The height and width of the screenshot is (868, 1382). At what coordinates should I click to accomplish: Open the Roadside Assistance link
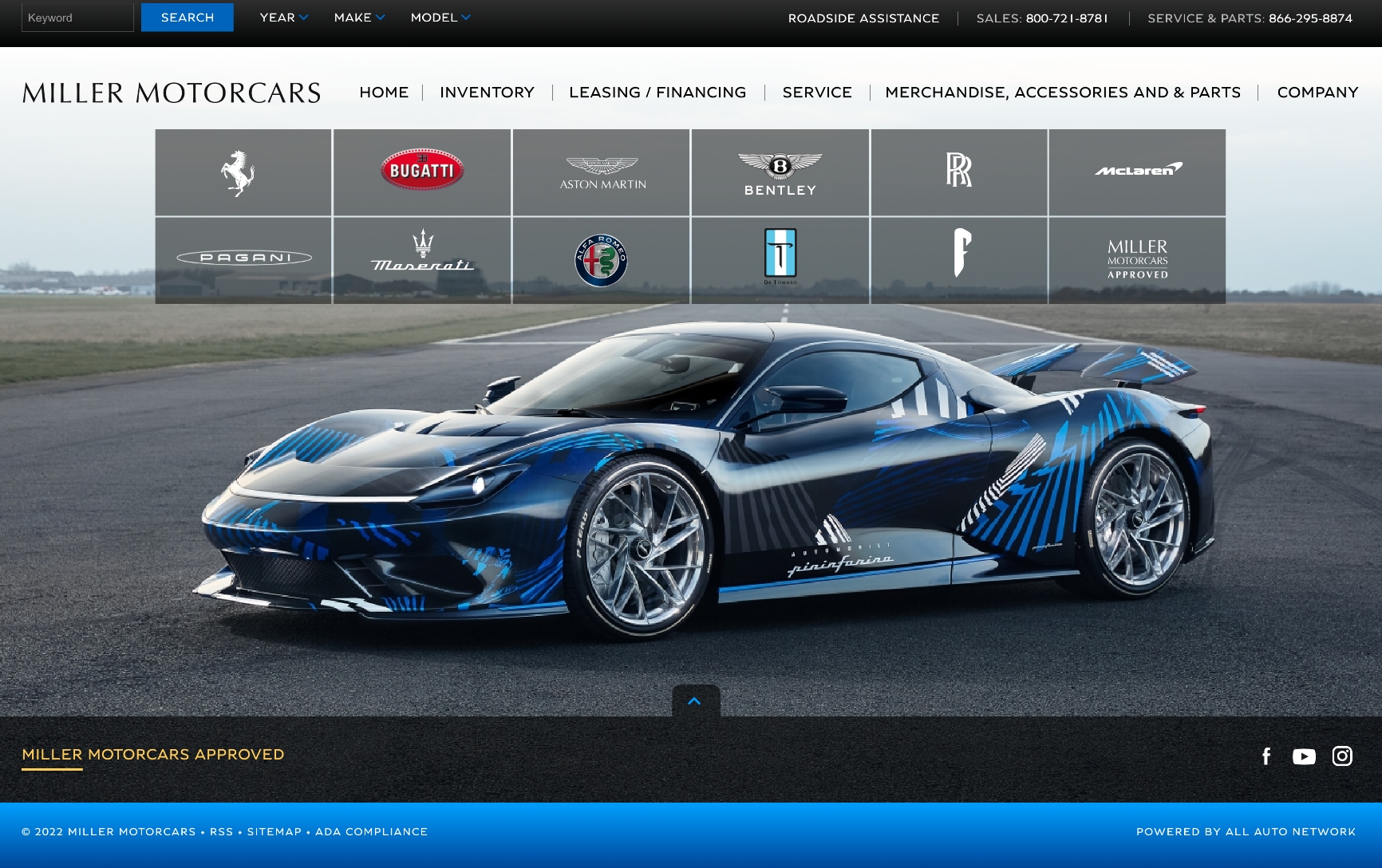[x=863, y=18]
